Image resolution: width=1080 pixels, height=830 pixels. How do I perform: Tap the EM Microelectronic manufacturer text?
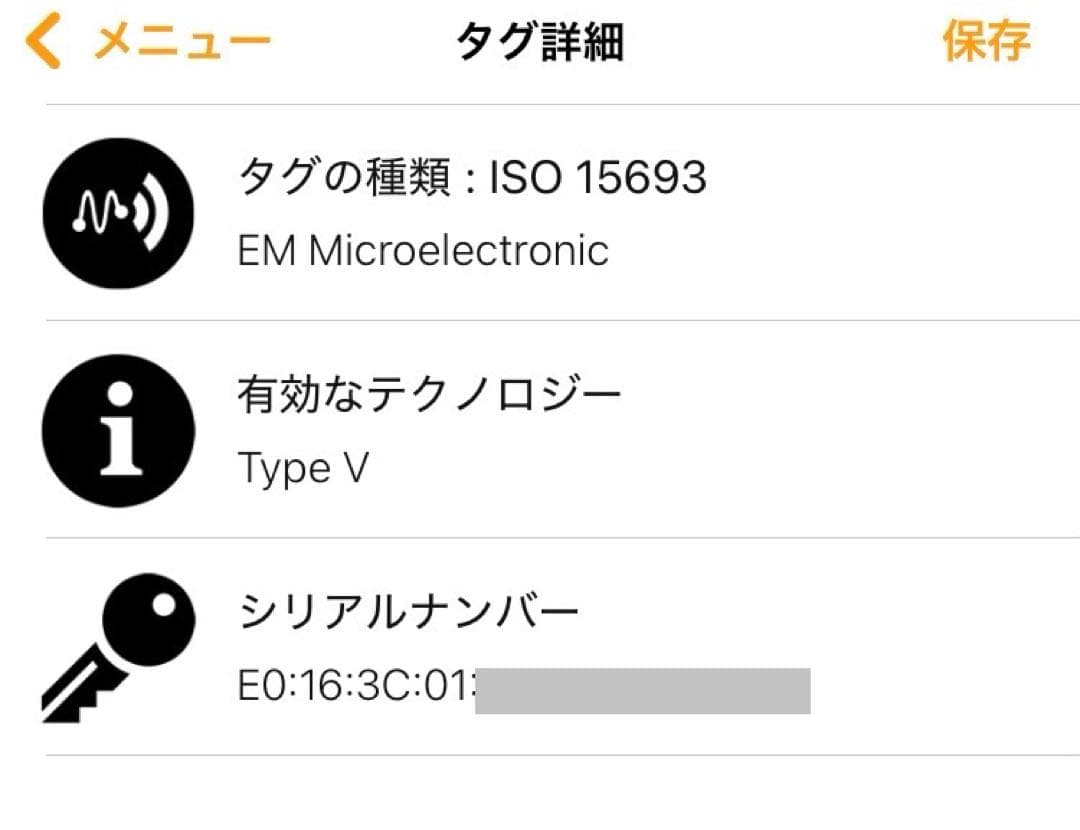coord(423,250)
